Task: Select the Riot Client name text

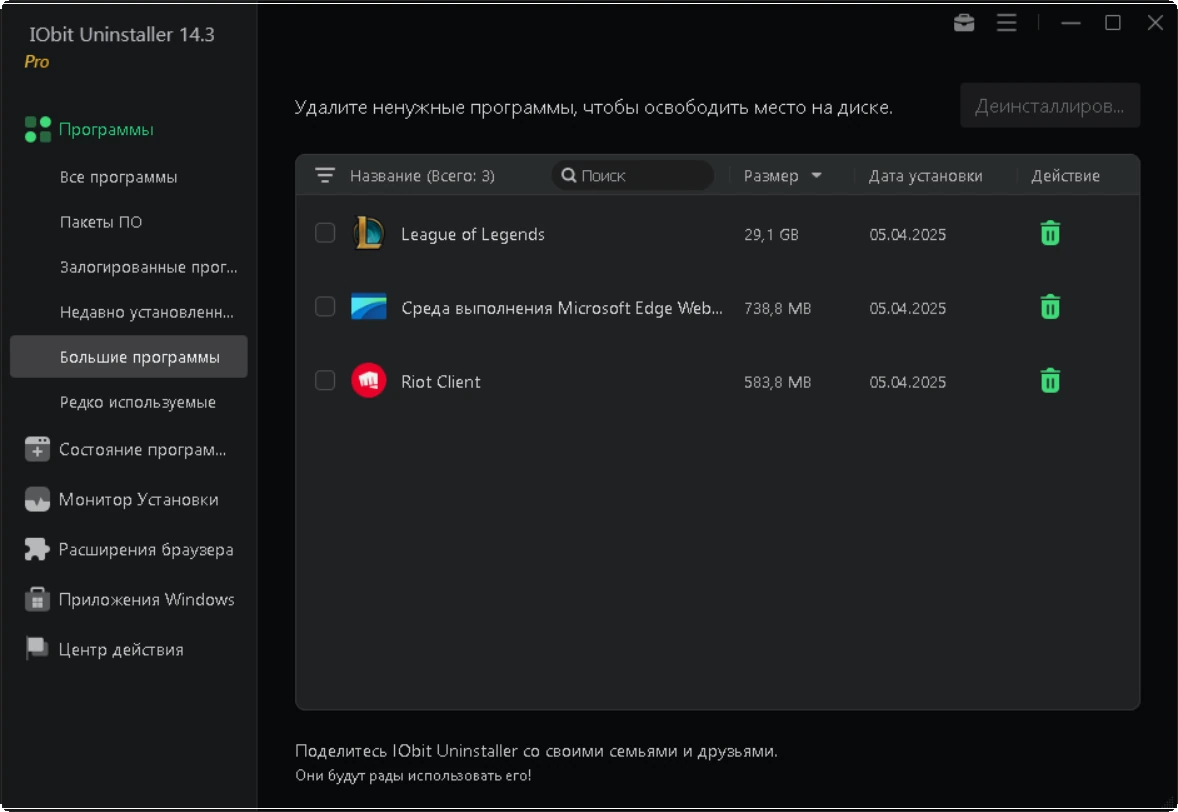Action: [x=440, y=382]
